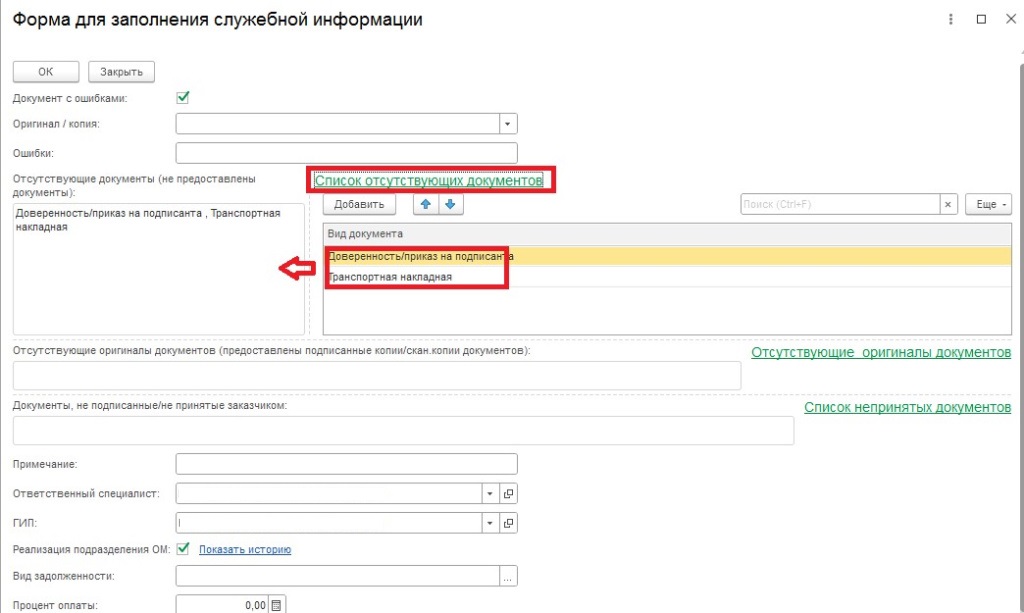Expand the Ответственный специалист dropdown
Viewport: 1024px width, 613px height.
(x=490, y=494)
